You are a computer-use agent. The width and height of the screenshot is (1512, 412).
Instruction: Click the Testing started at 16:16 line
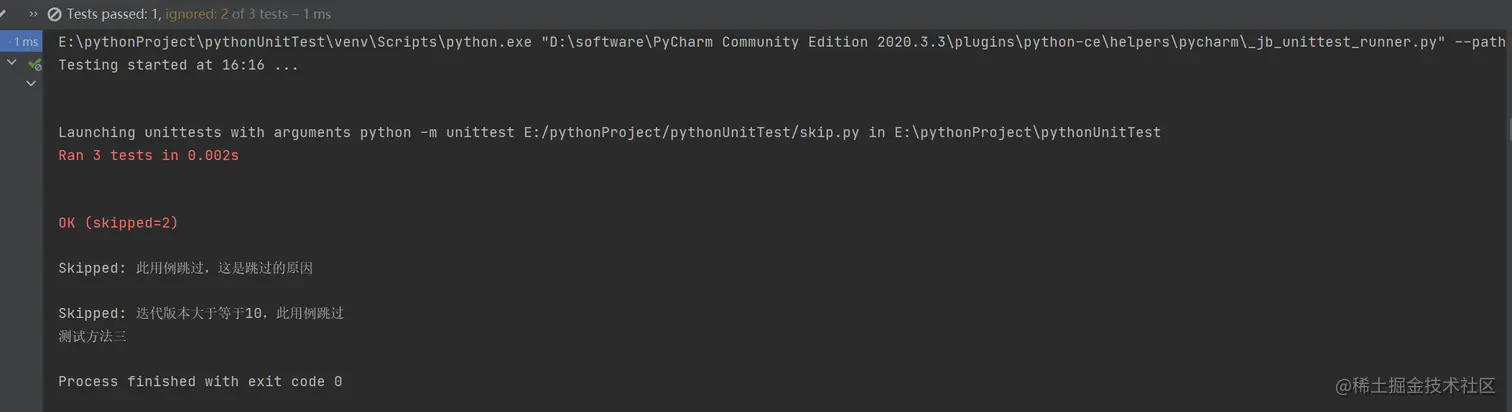coord(178,65)
